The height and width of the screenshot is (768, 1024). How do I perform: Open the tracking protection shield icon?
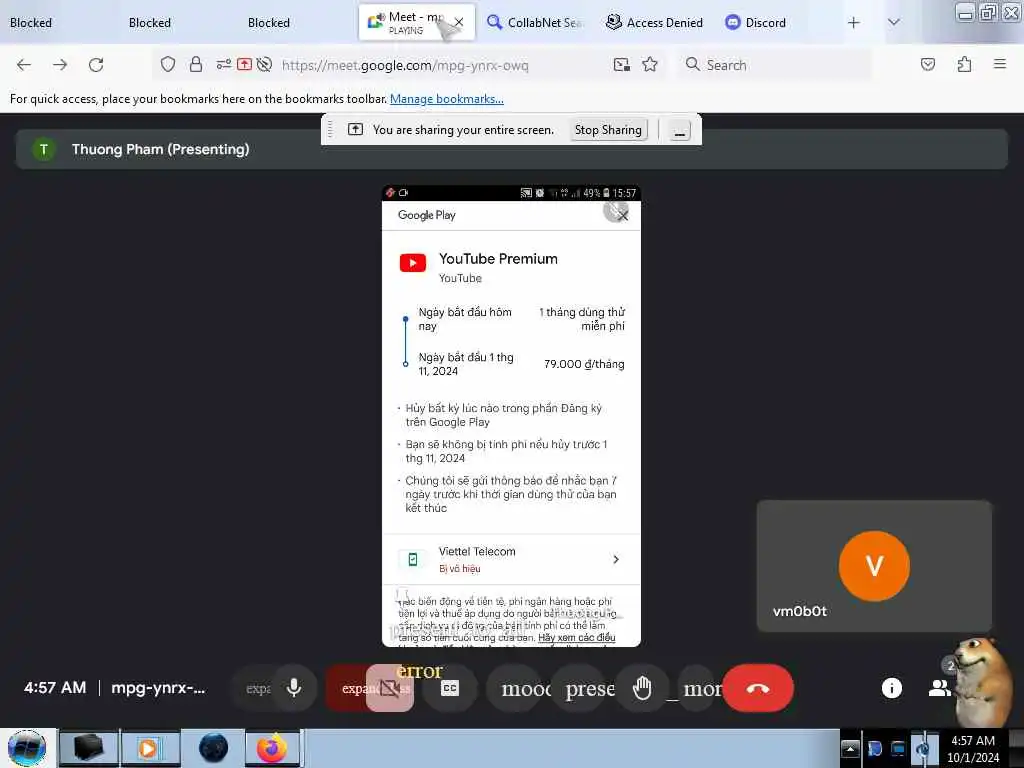pos(168,64)
